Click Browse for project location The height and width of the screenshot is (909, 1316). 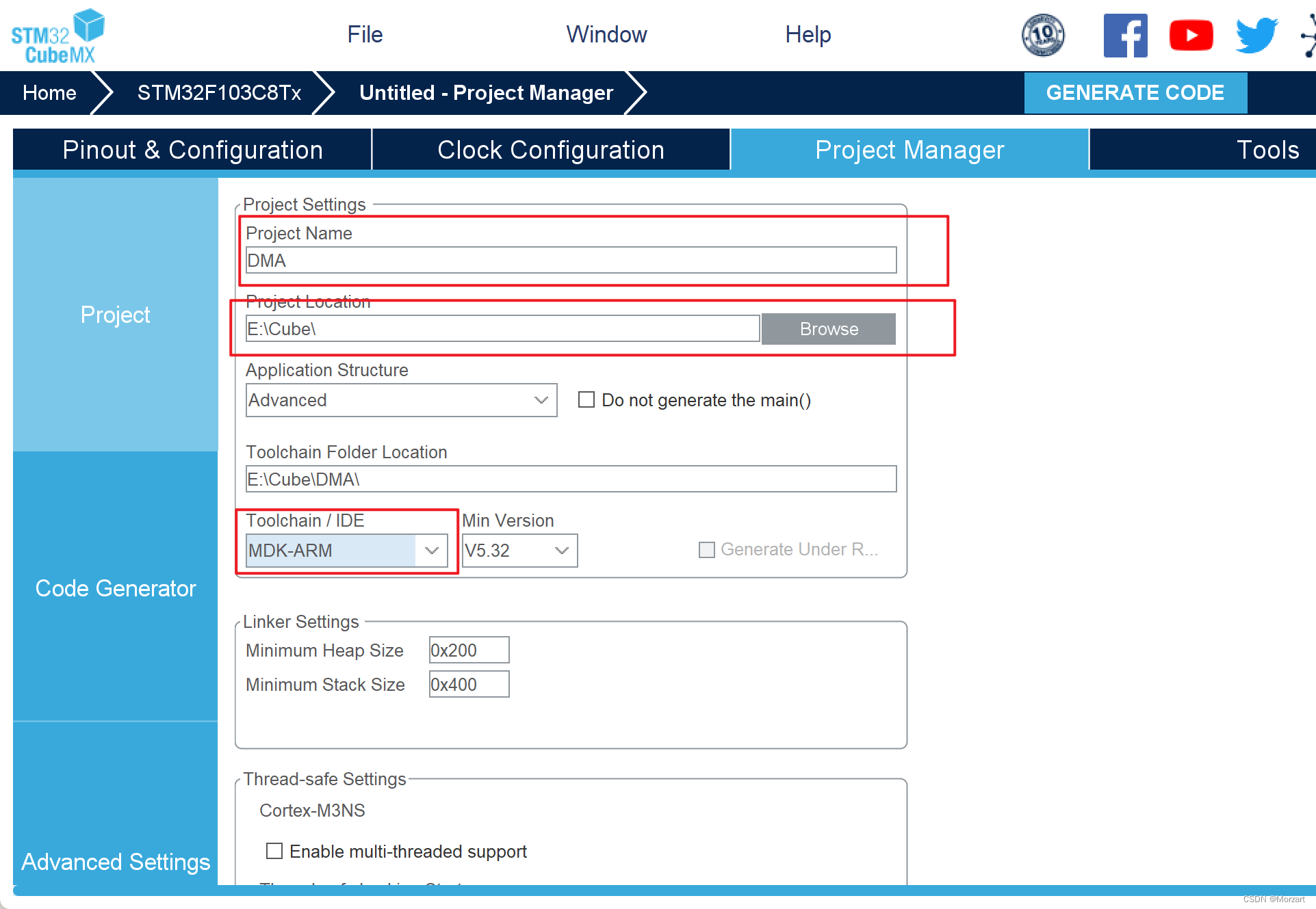point(829,329)
